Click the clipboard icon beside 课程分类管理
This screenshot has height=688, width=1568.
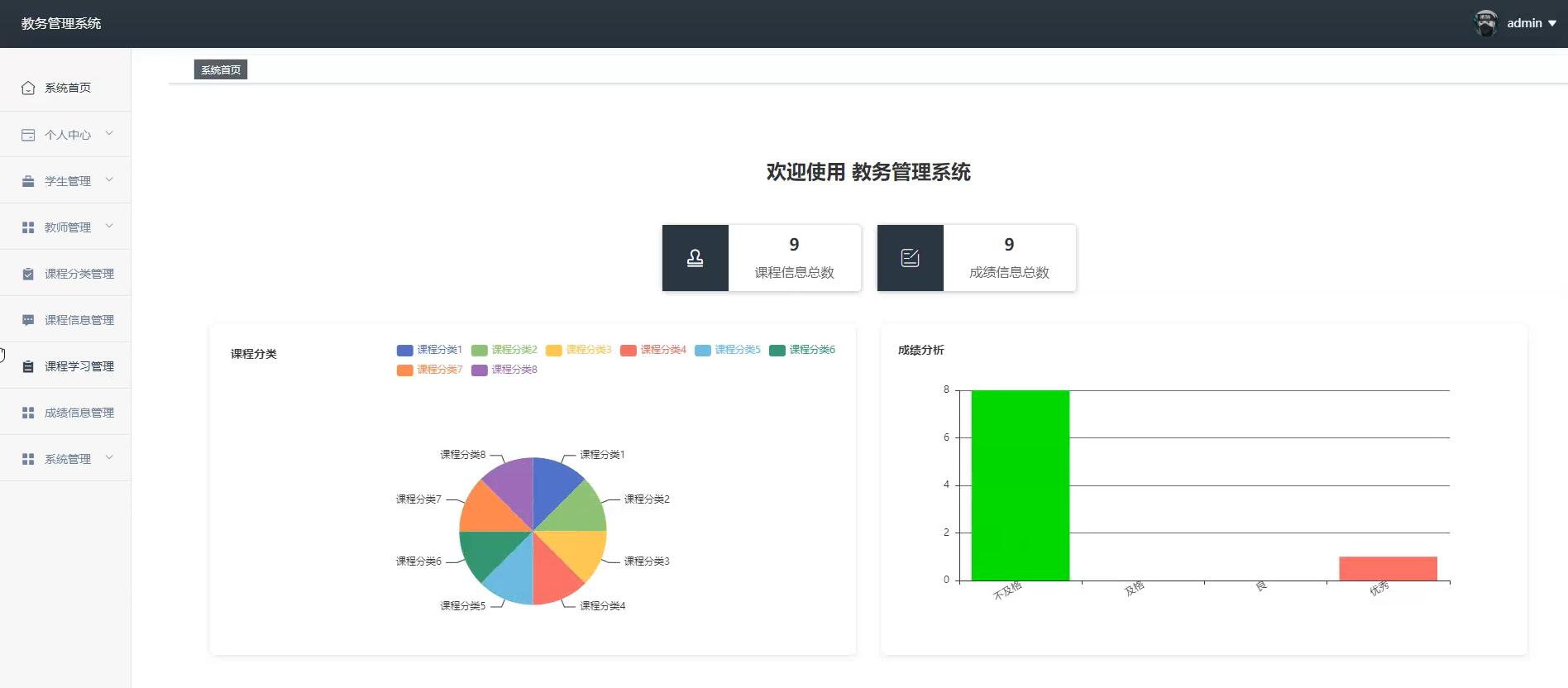click(28, 274)
